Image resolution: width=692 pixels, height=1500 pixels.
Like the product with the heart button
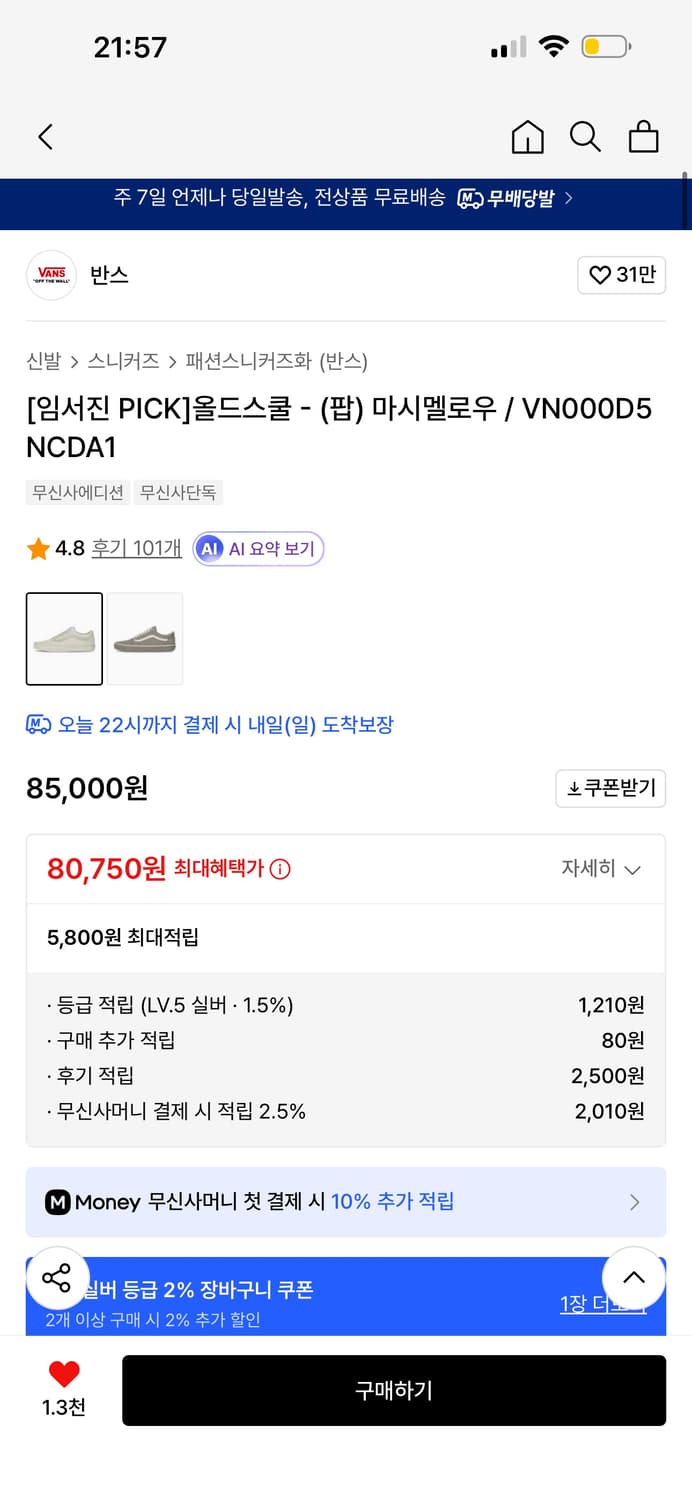coord(64,1375)
